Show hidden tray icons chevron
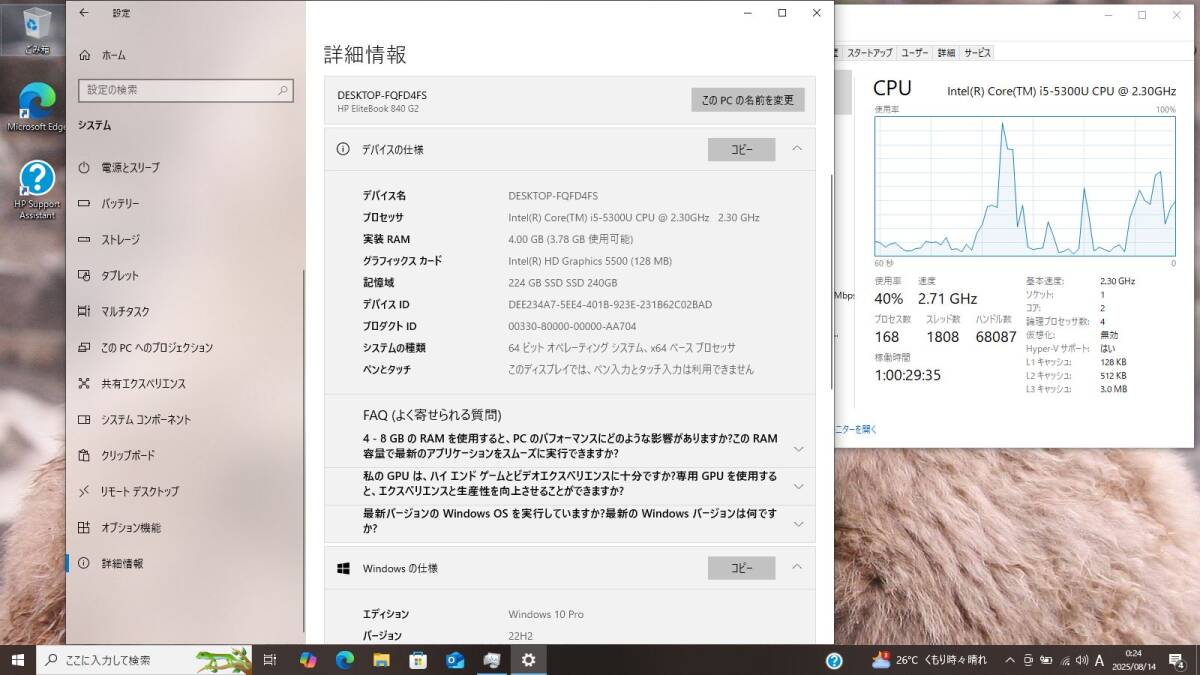Screen dimensions: 1200x675 pyautogui.click(x=1008, y=660)
